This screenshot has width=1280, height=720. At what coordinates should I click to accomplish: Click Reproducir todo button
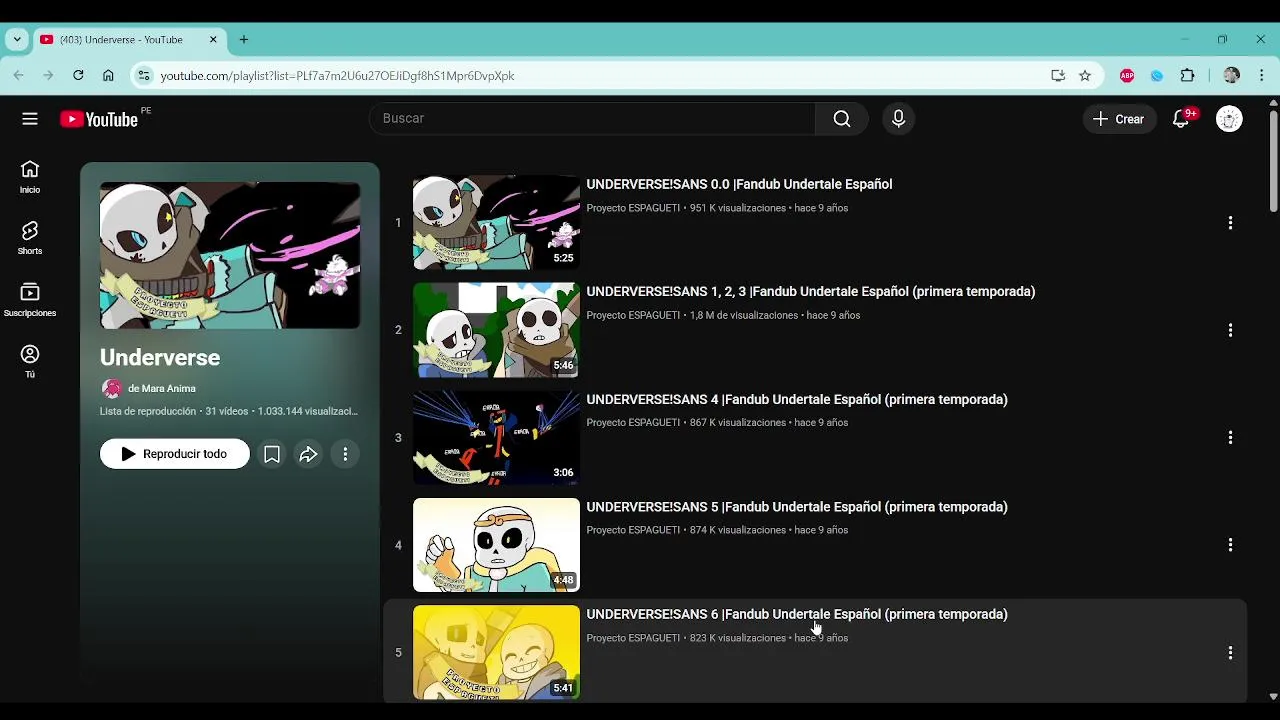pyautogui.click(x=175, y=454)
